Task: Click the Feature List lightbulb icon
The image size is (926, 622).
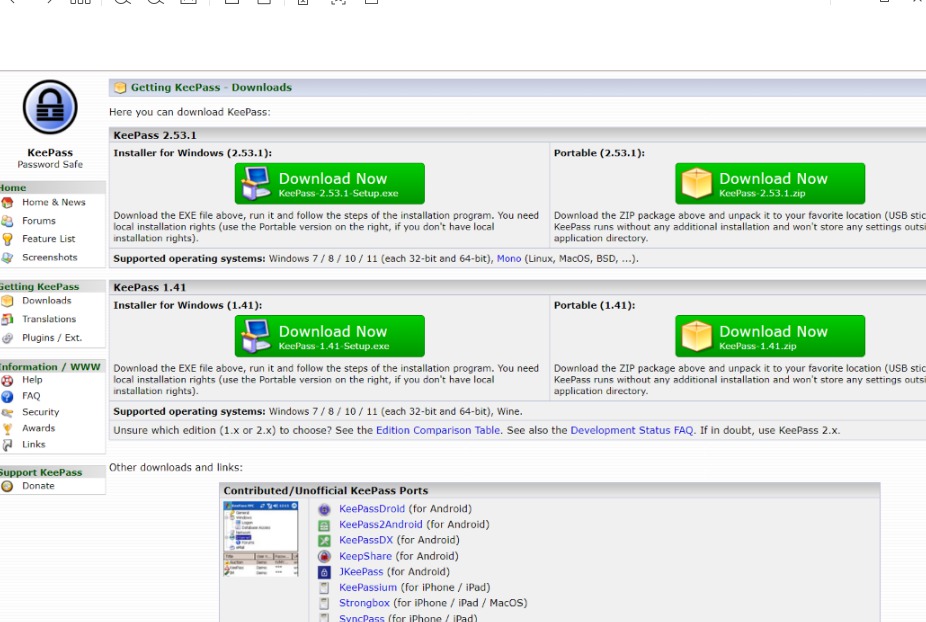Action: click(7, 239)
